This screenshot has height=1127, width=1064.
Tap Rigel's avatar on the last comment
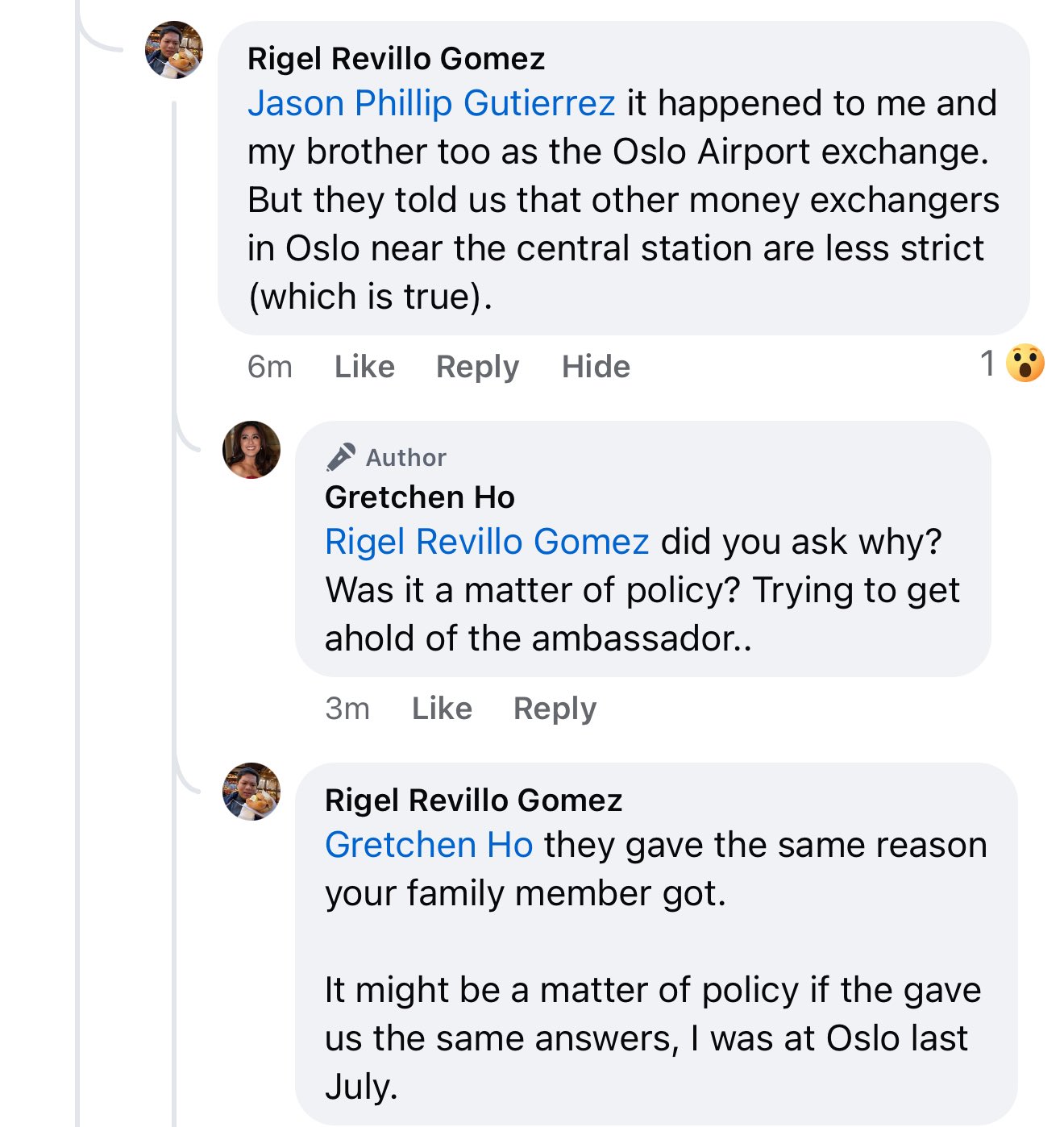tap(251, 792)
